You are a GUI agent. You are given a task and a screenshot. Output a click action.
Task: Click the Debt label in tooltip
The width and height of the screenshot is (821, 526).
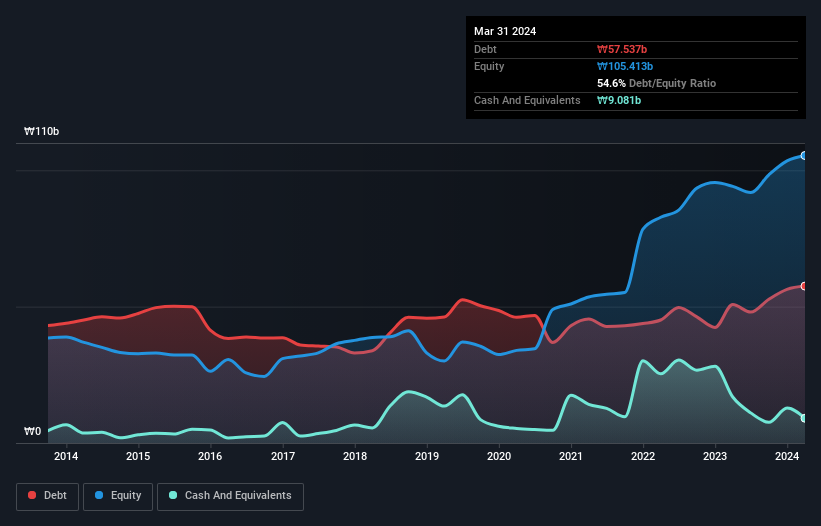485,49
